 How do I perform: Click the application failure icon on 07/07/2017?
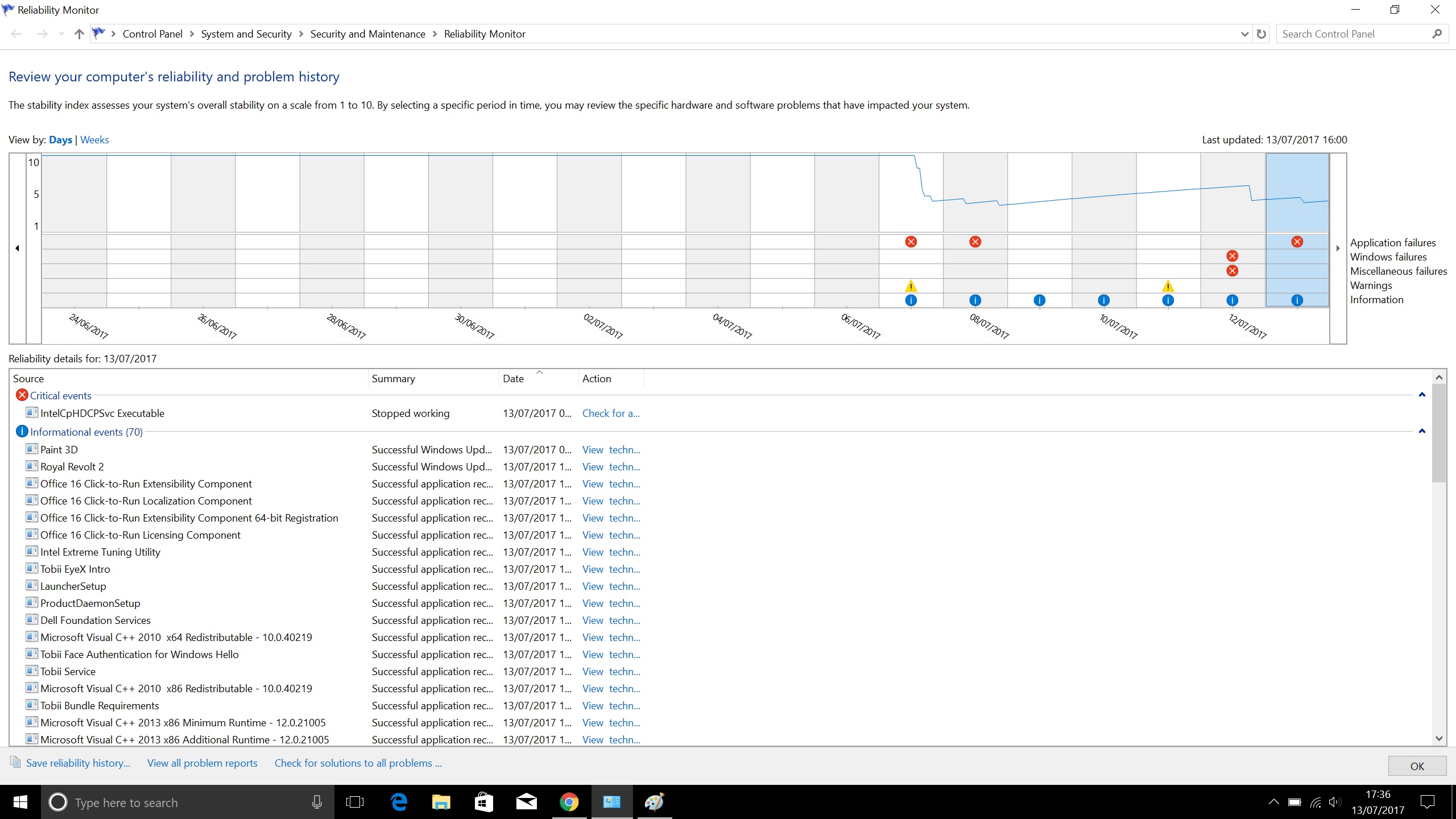pos(911,242)
